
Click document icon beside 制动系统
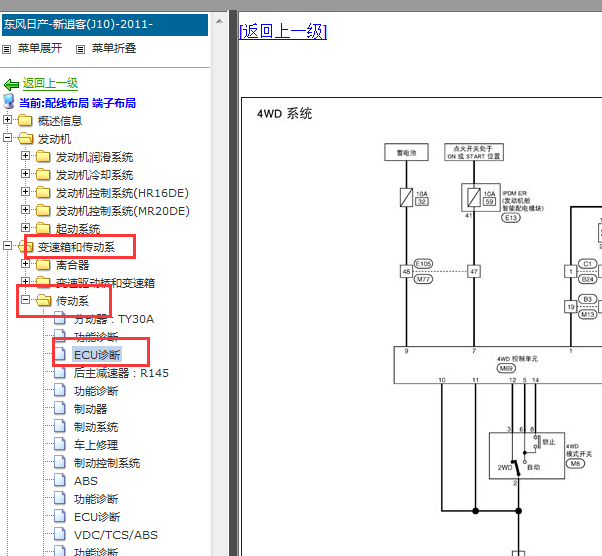[x=60, y=426]
